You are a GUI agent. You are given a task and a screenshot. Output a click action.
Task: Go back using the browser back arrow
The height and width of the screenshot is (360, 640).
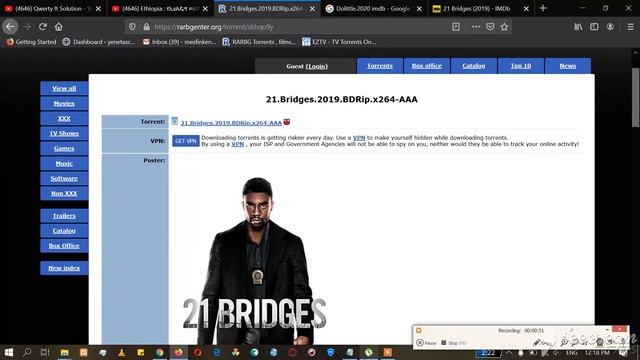click(x=10, y=27)
